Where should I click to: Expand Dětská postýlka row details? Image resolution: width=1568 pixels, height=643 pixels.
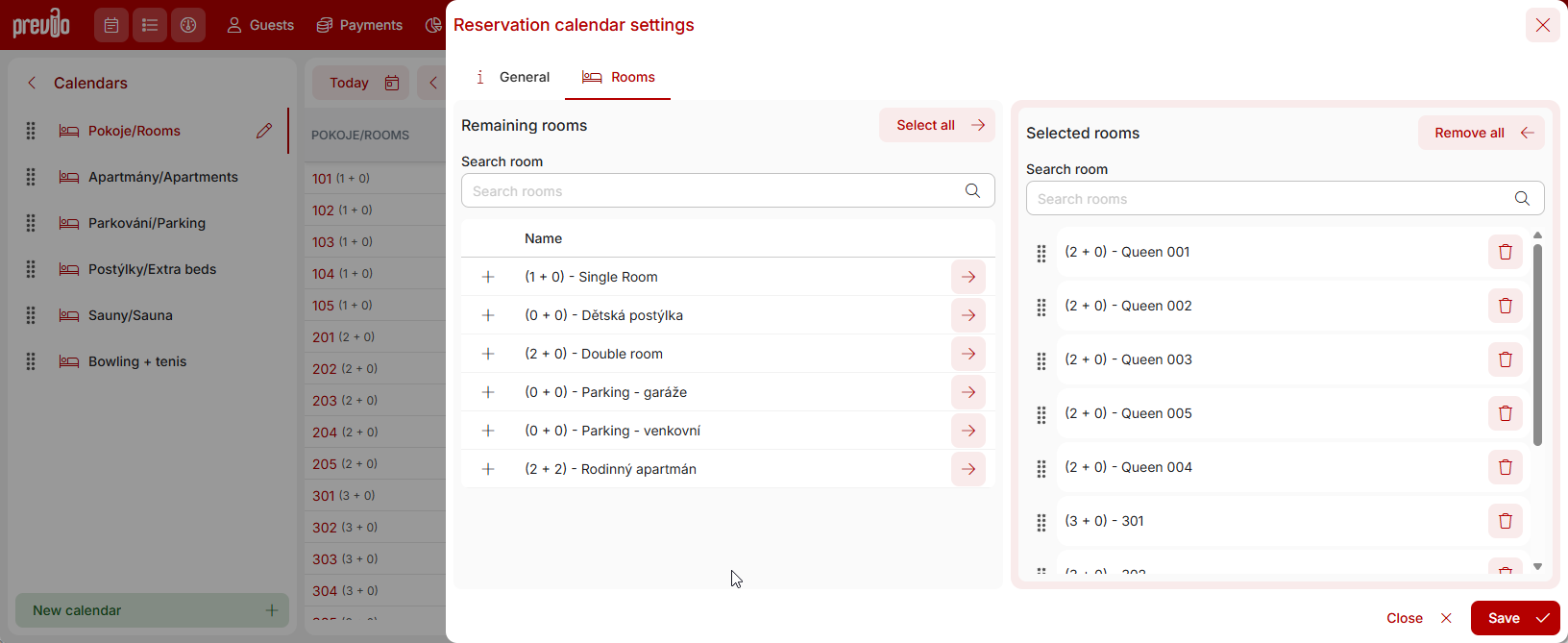click(488, 315)
